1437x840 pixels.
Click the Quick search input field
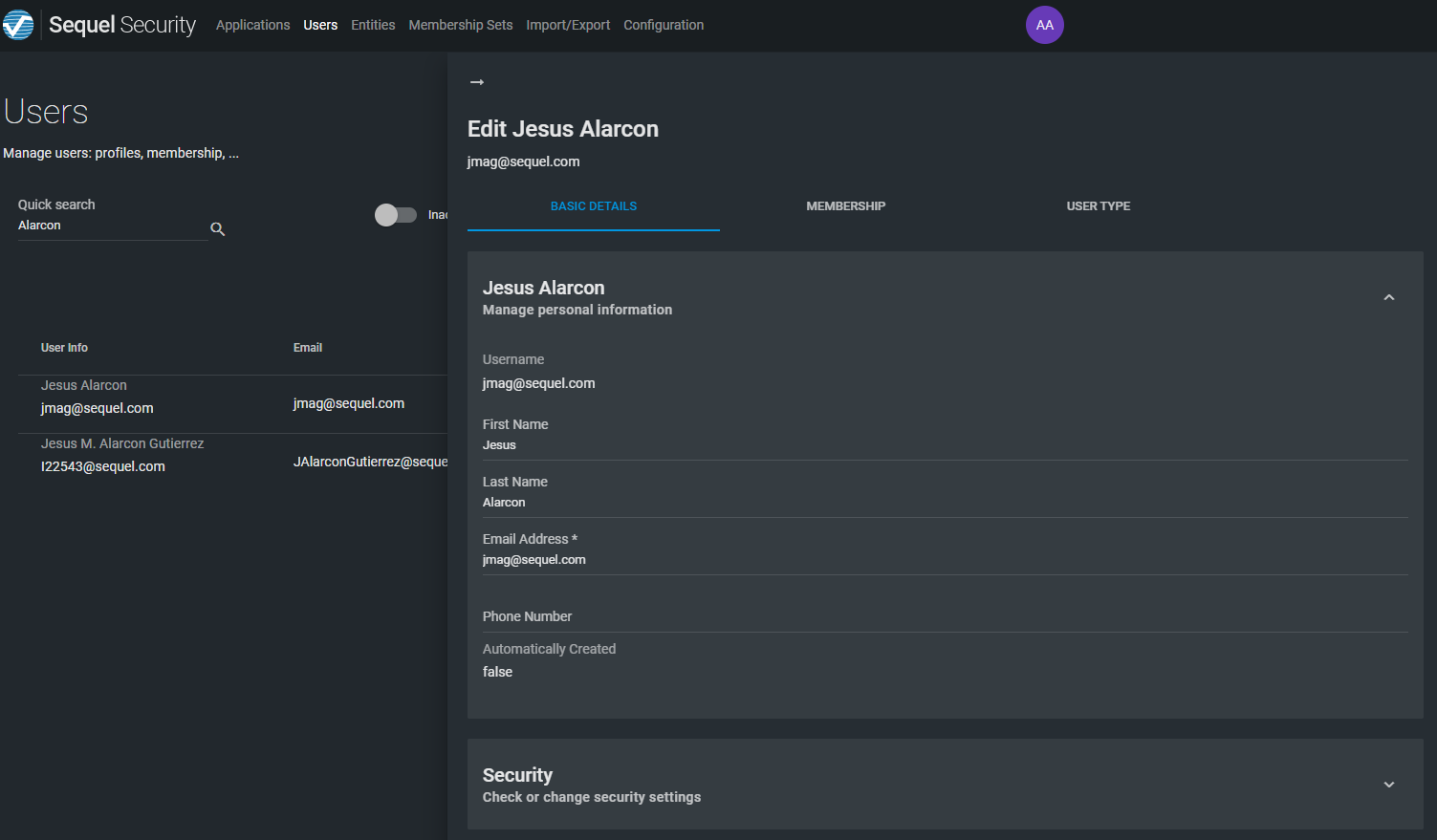coord(110,226)
